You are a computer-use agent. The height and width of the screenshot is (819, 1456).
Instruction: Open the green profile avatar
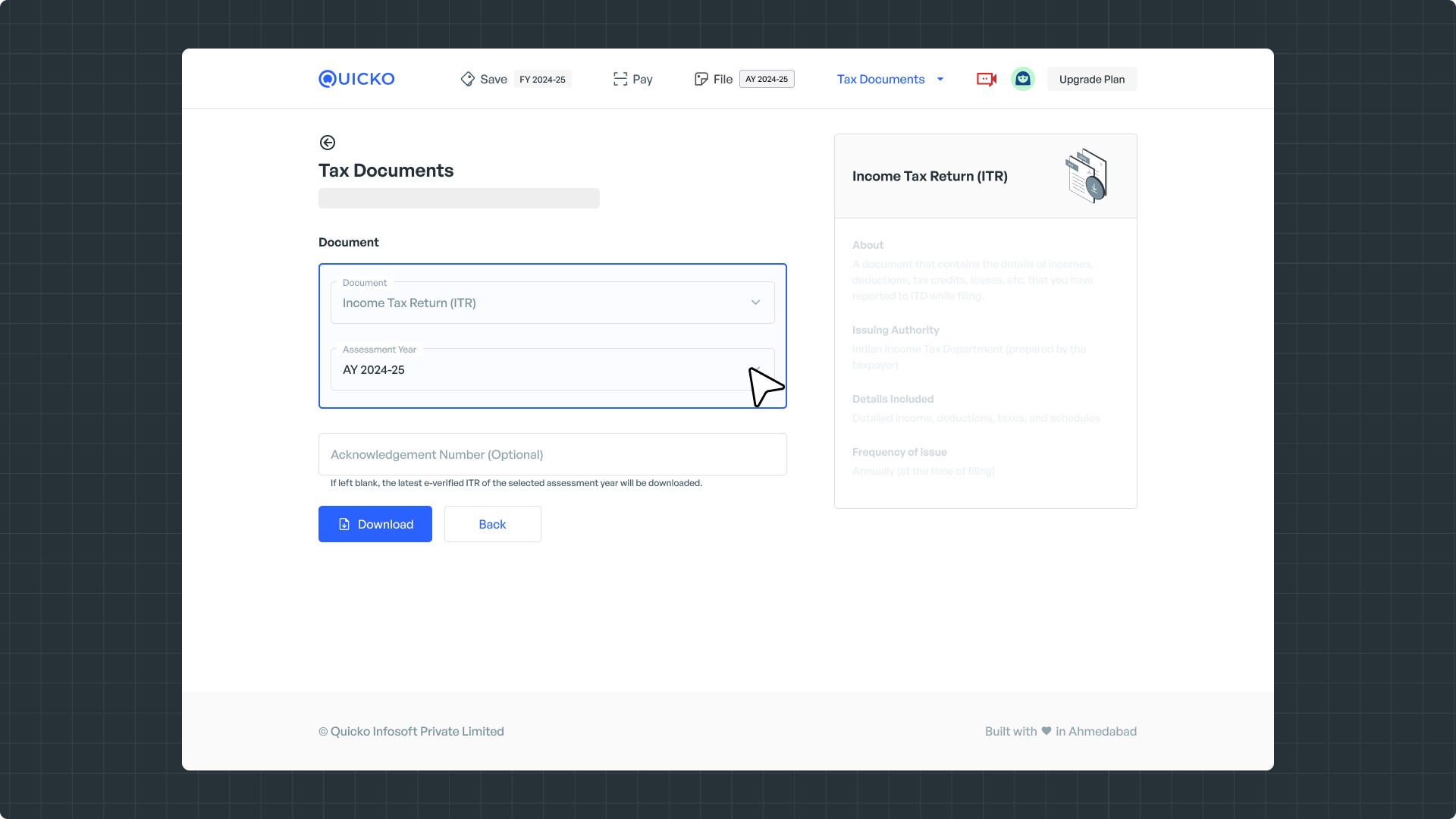point(1022,79)
